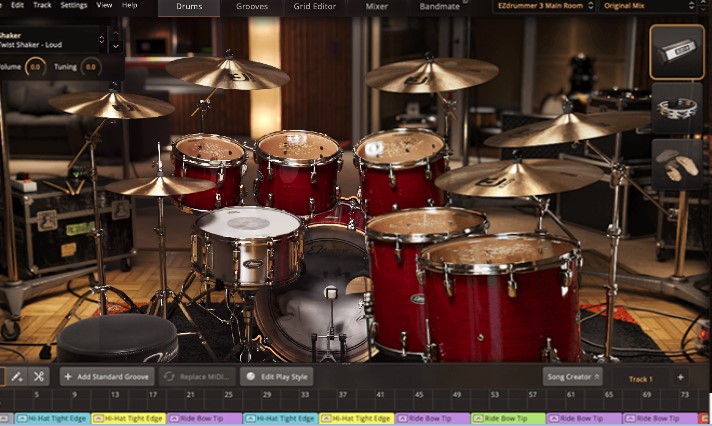
Task: Click the Edit Play Style button
Action: click(278, 377)
